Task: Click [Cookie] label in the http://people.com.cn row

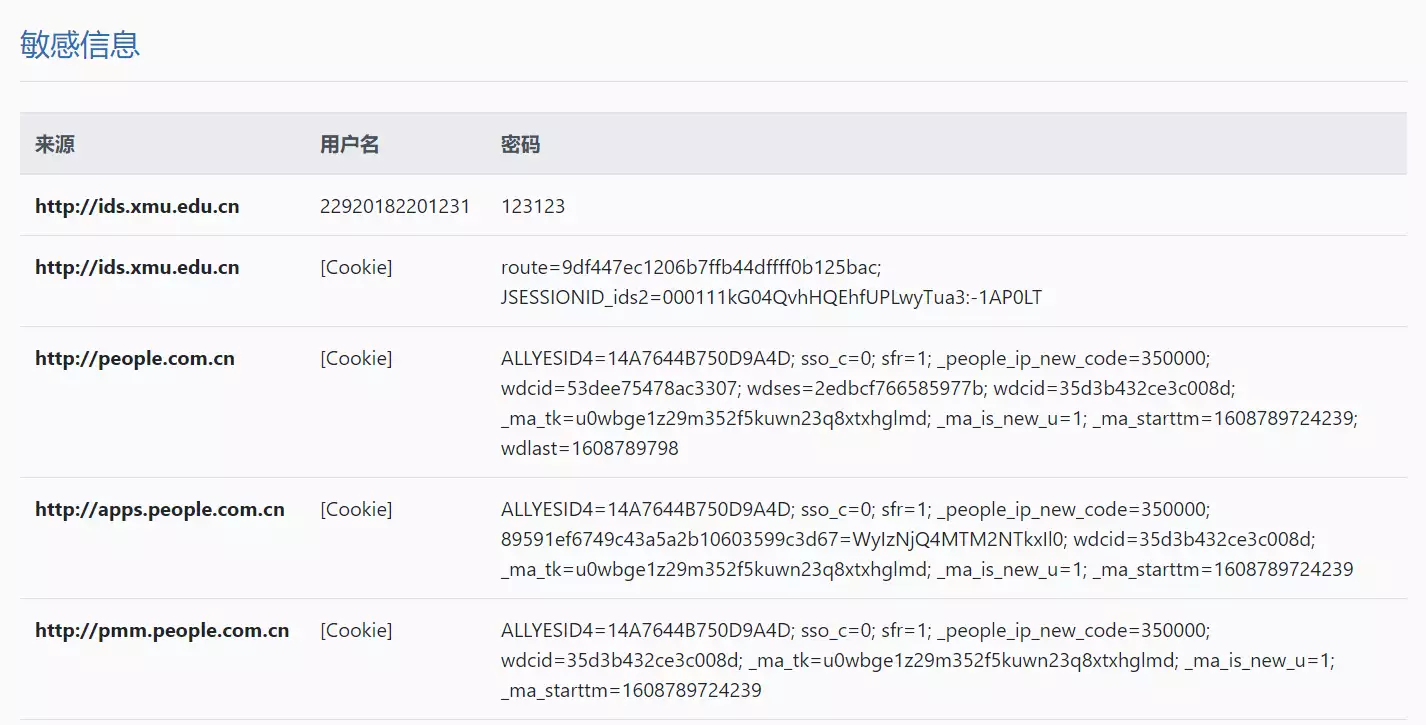Action: click(x=356, y=358)
